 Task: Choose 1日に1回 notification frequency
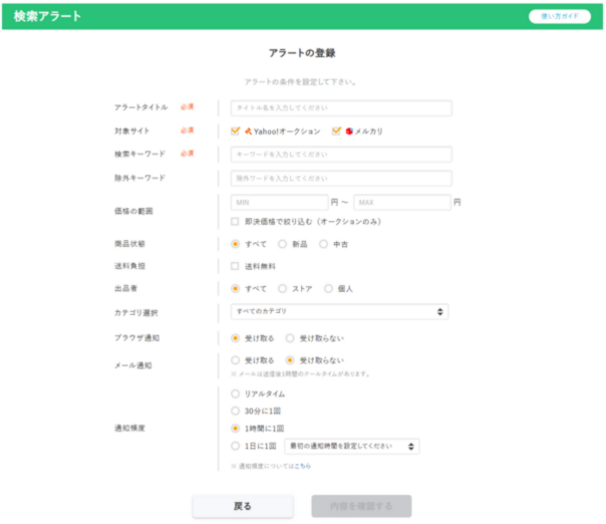(x=235, y=446)
